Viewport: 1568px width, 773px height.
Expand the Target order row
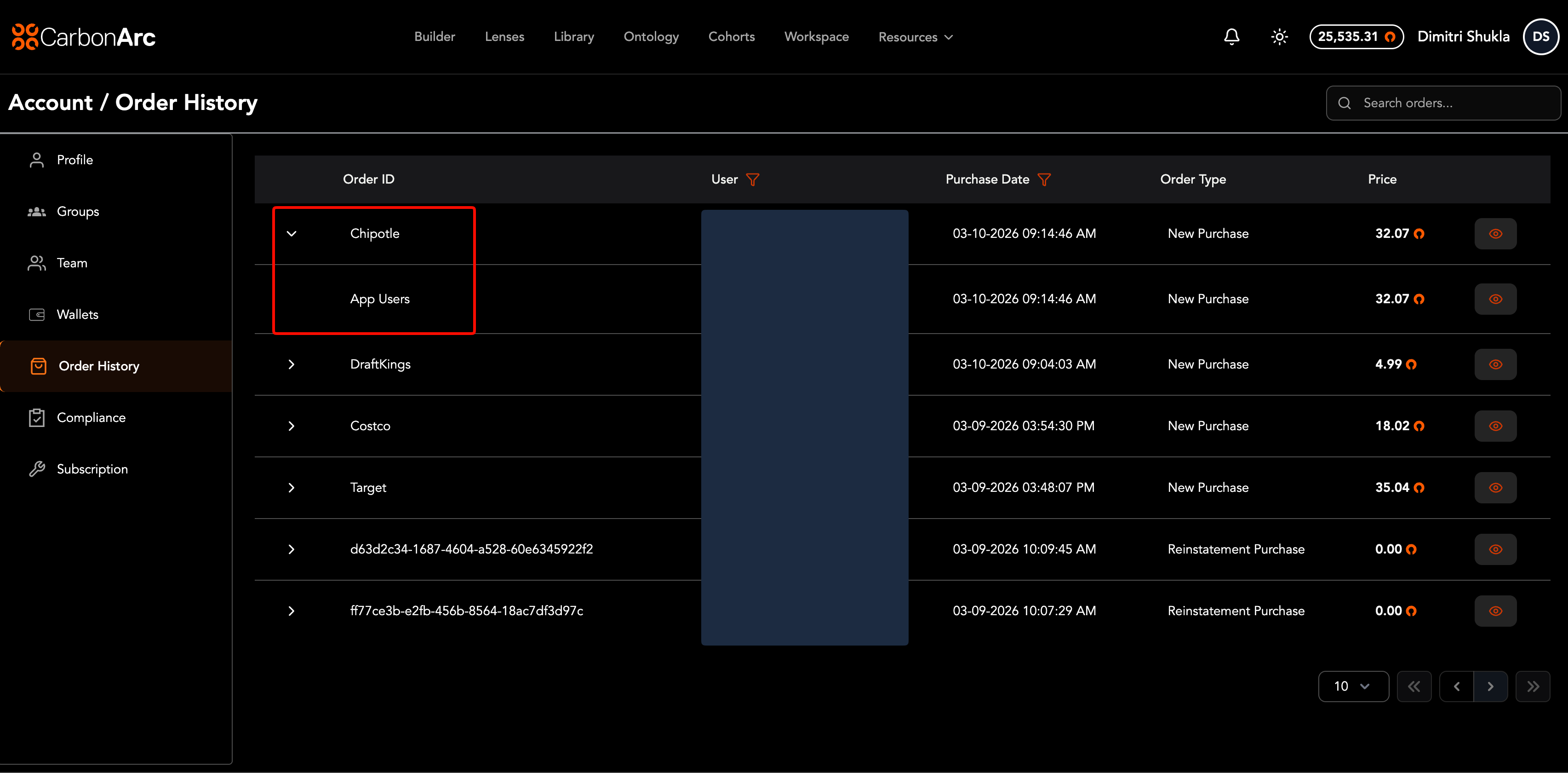[292, 488]
